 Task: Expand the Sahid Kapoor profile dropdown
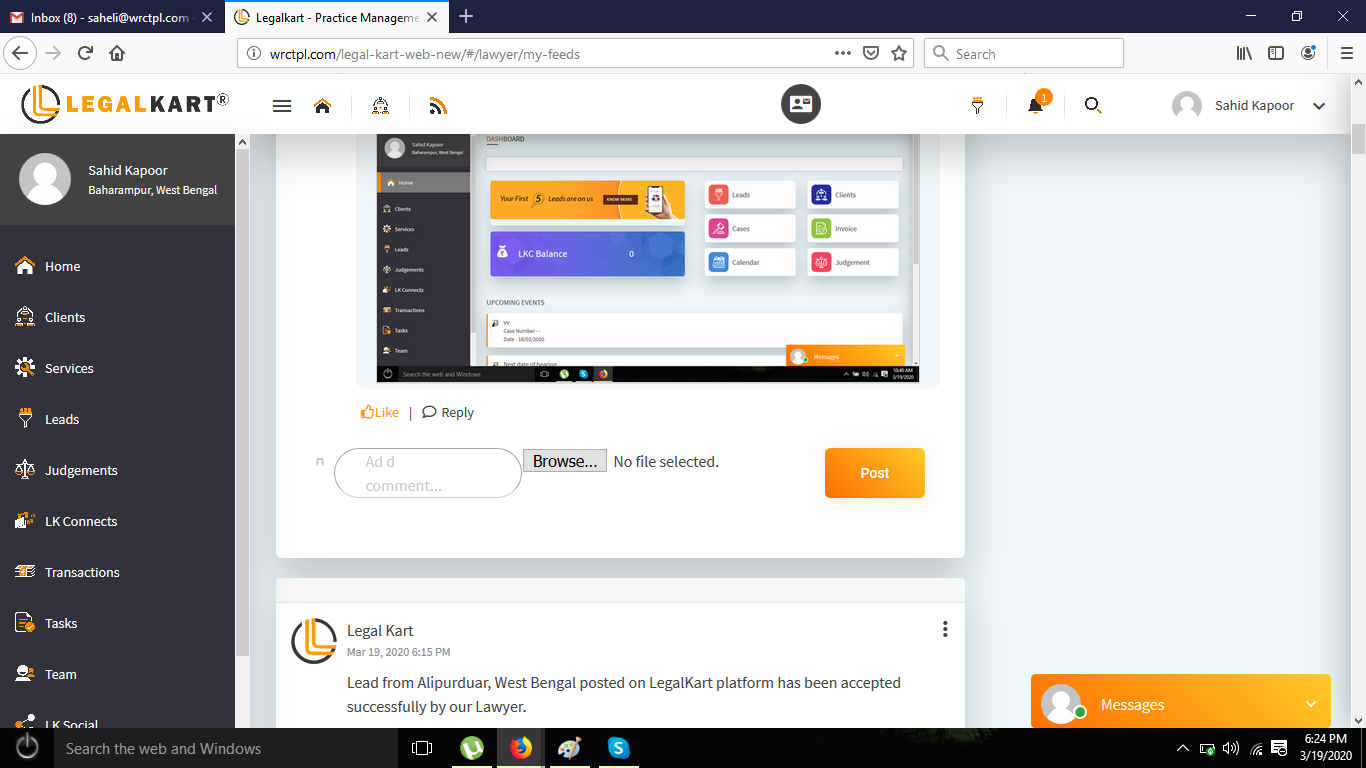click(x=1318, y=106)
